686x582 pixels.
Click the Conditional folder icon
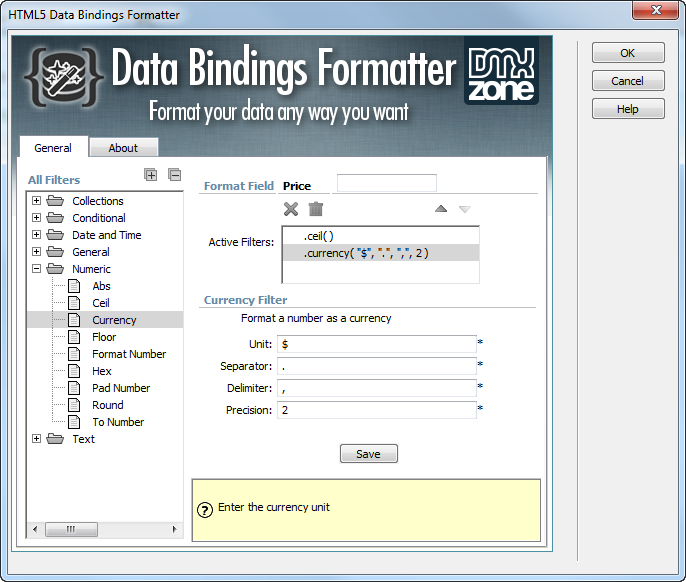coord(55,218)
